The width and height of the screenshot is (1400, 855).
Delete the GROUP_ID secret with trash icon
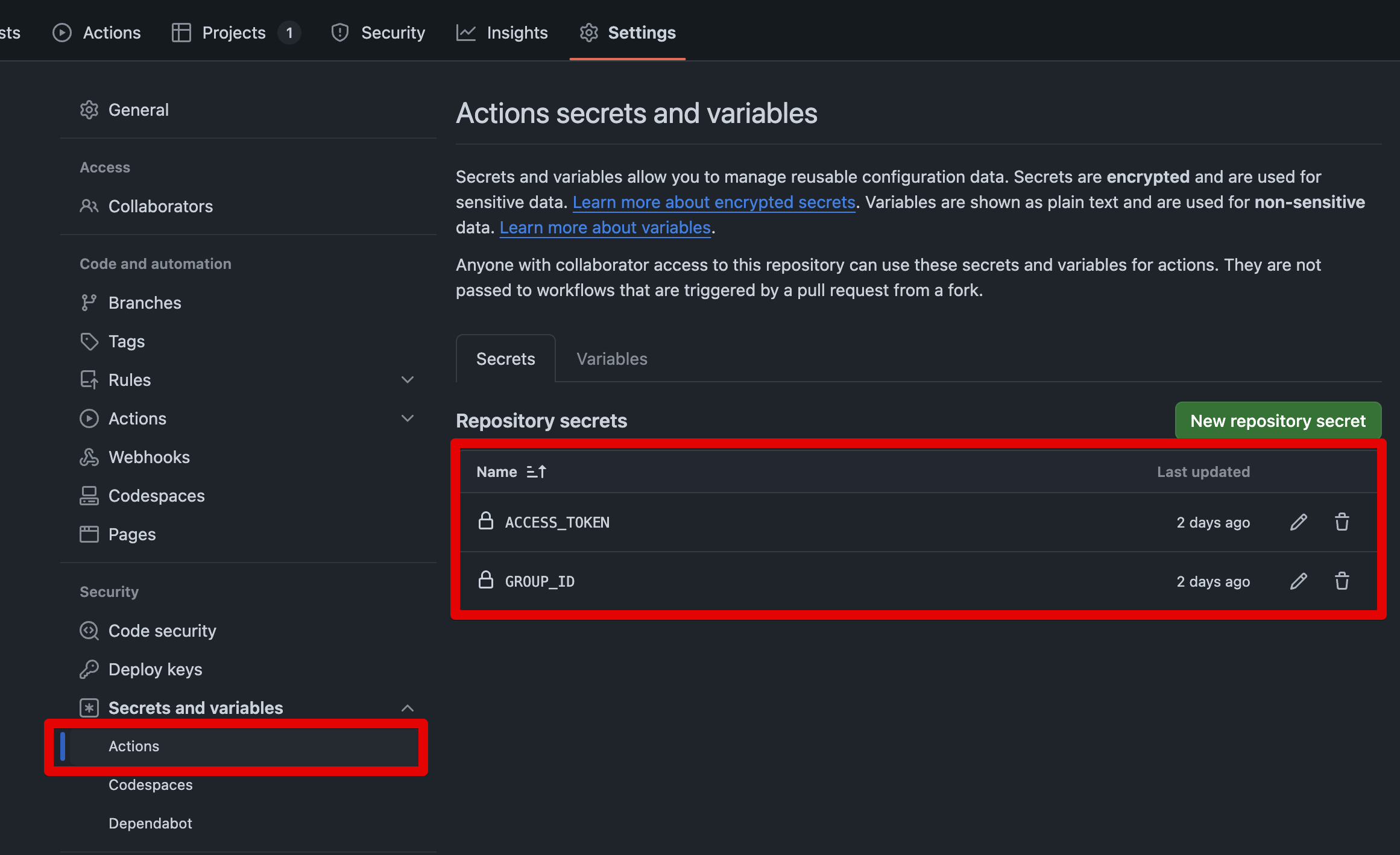pyautogui.click(x=1342, y=581)
